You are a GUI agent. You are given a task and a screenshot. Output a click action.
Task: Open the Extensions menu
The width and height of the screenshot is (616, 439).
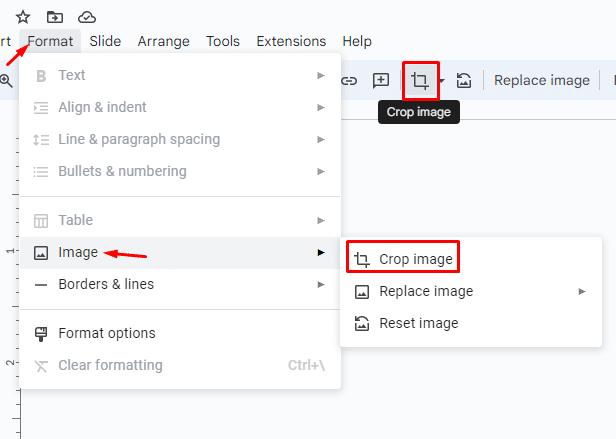tap(291, 41)
